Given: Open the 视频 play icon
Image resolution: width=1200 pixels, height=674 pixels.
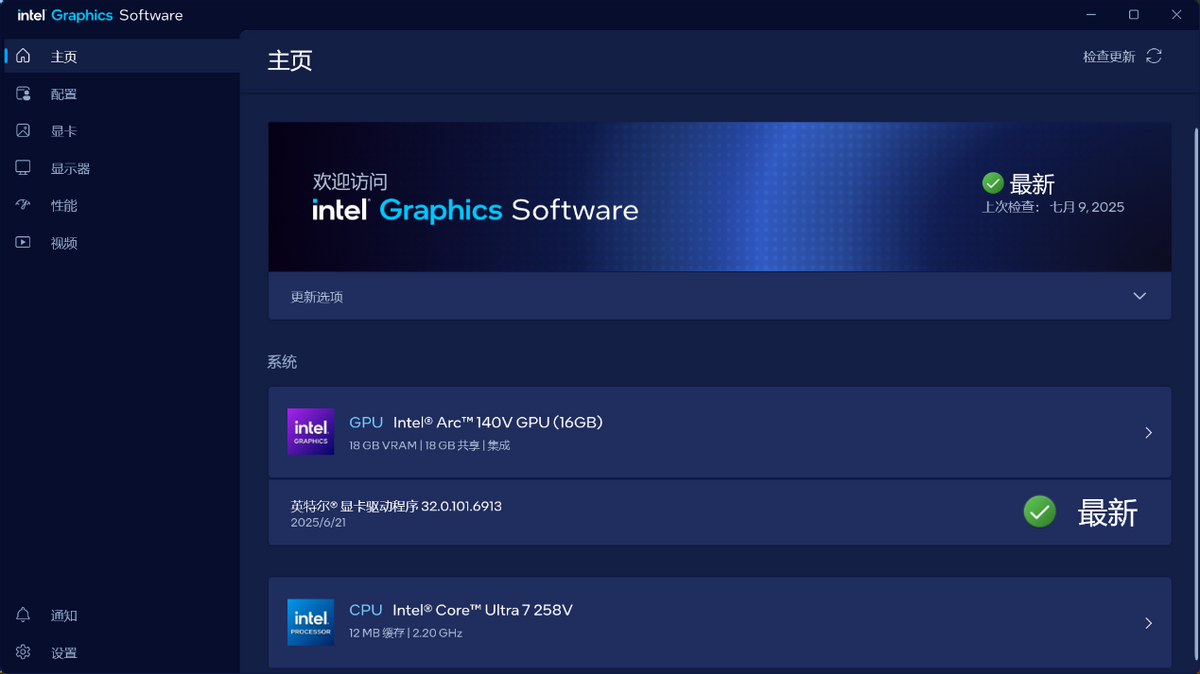Looking at the screenshot, I should coord(23,242).
